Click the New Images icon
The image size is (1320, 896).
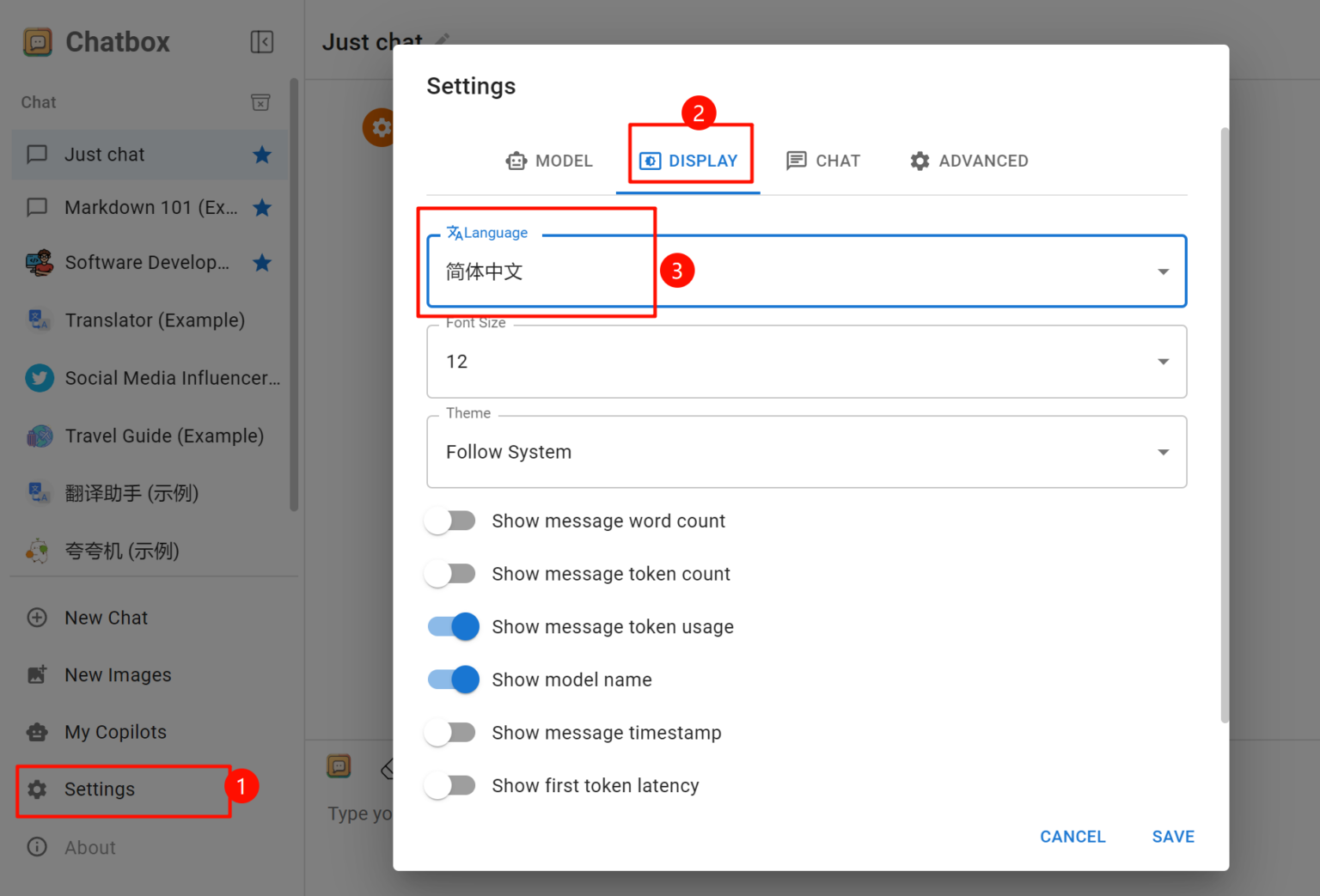[37, 675]
